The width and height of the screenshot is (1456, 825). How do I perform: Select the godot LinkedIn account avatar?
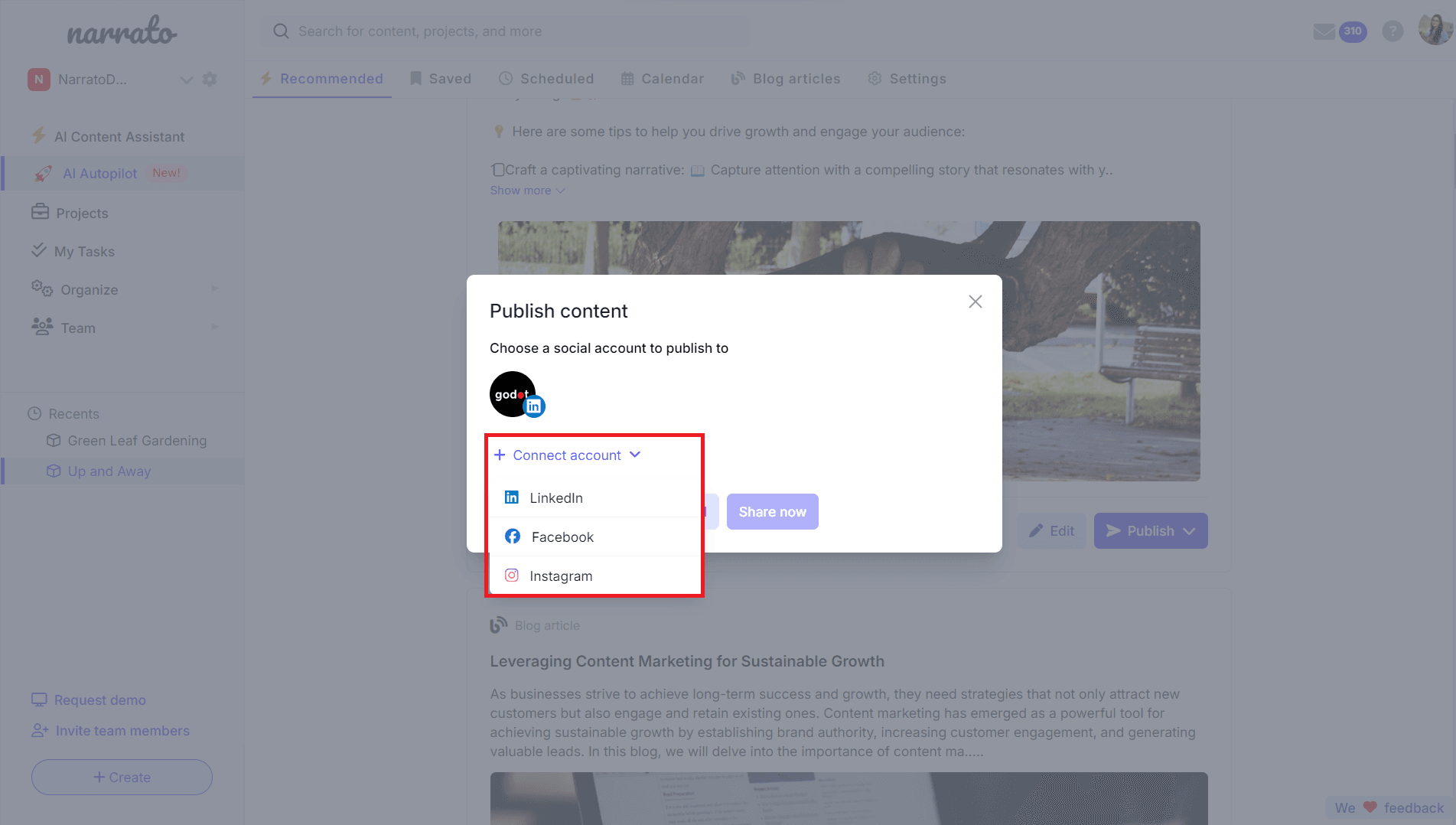[x=516, y=395]
